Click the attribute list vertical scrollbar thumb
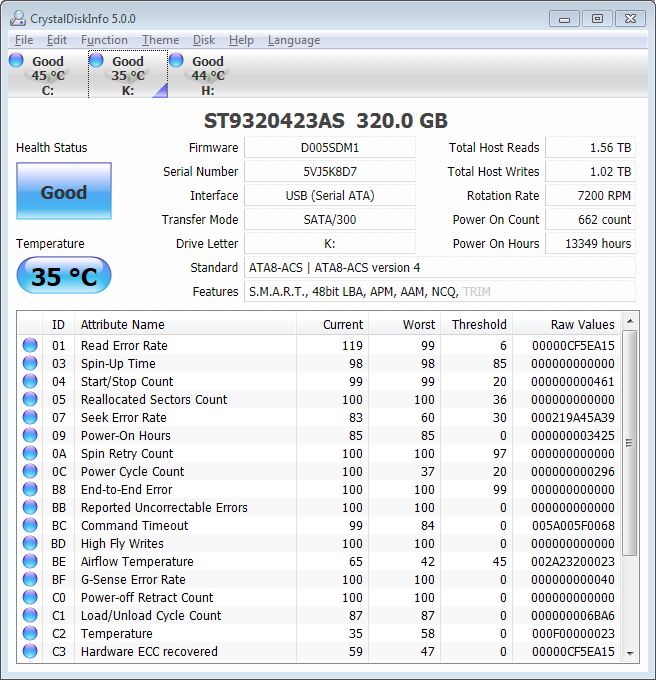 (630, 443)
